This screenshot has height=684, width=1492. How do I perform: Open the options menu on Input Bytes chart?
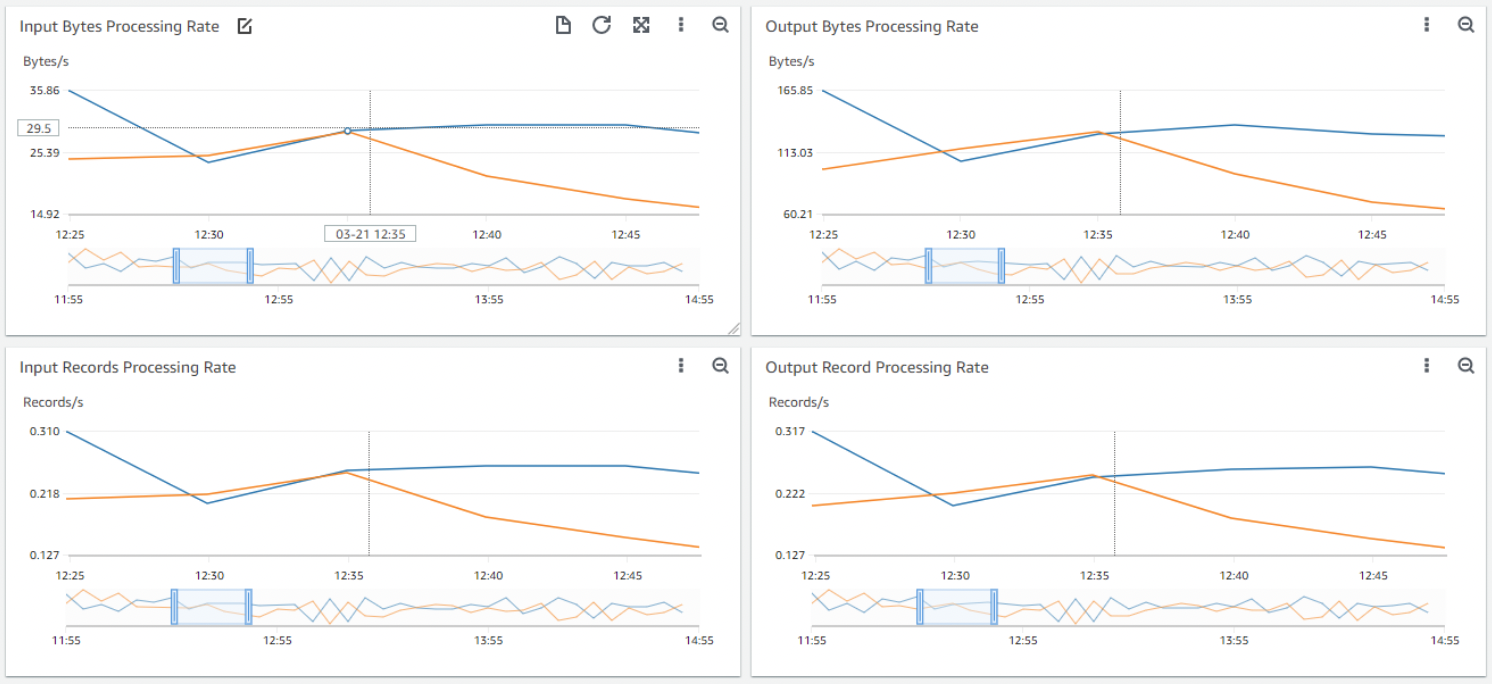coord(681,24)
